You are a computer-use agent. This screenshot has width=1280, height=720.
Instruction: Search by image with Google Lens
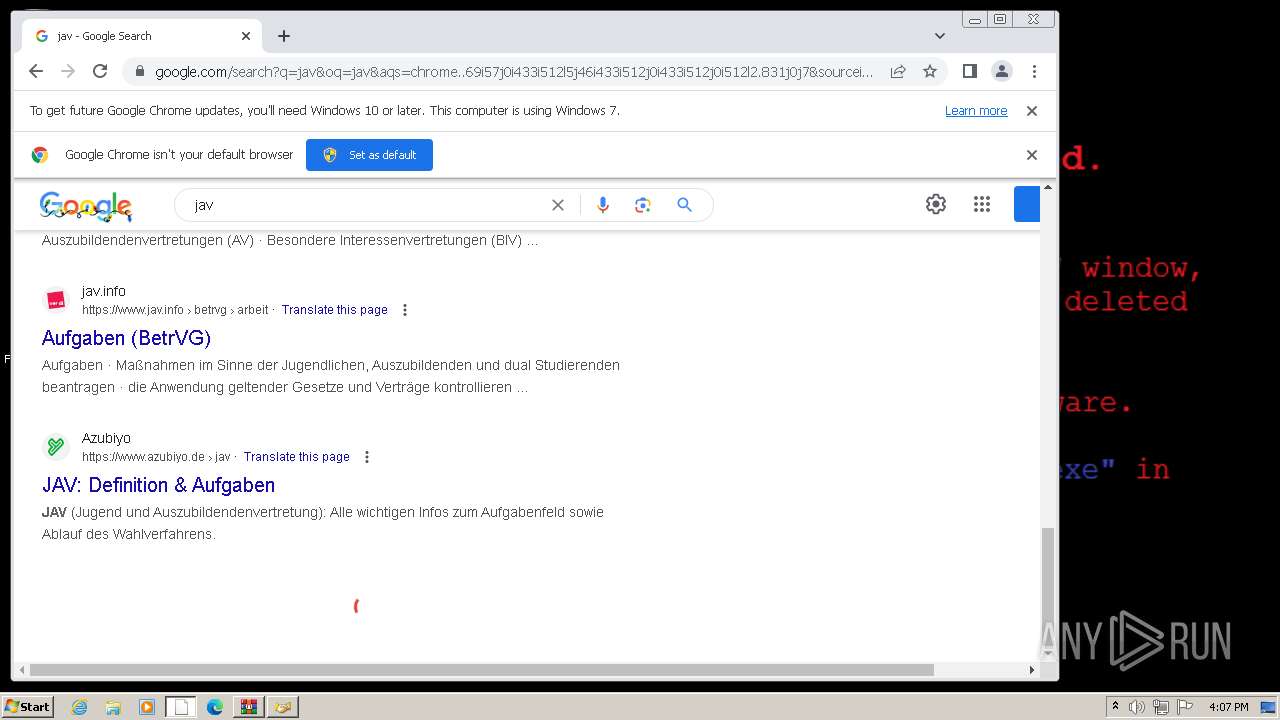(x=643, y=205)
